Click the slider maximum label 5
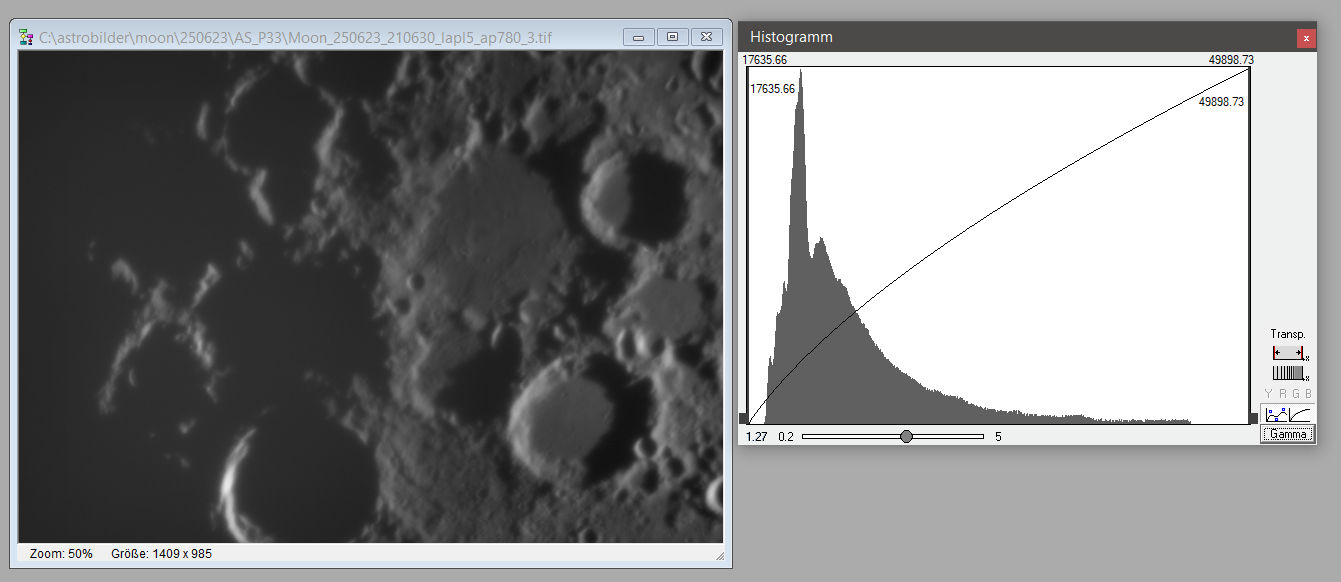Viewport: 1341px width, 582px height. (998, 436)
